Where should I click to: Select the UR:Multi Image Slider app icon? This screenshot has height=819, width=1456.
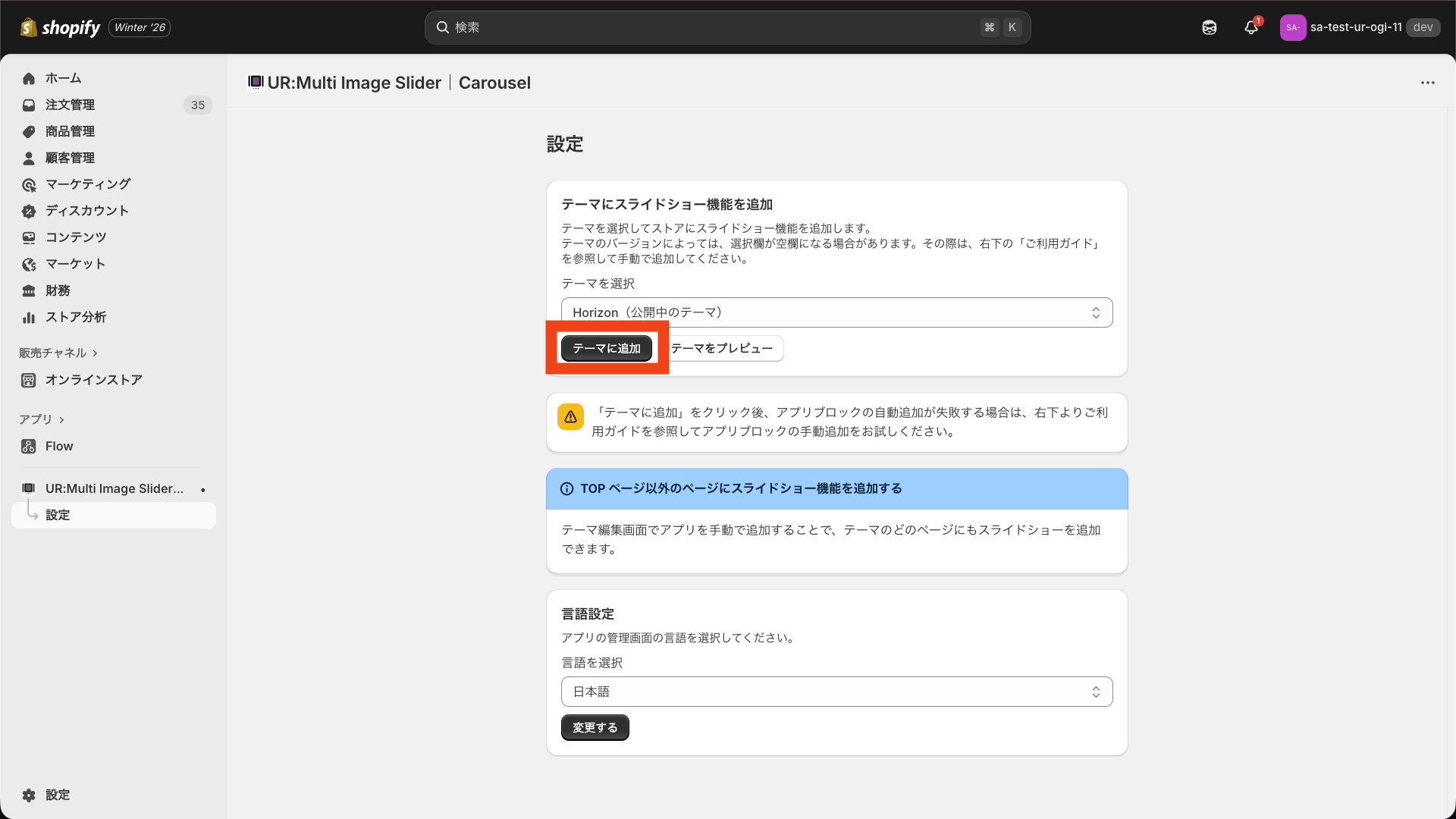pos(27,488)
